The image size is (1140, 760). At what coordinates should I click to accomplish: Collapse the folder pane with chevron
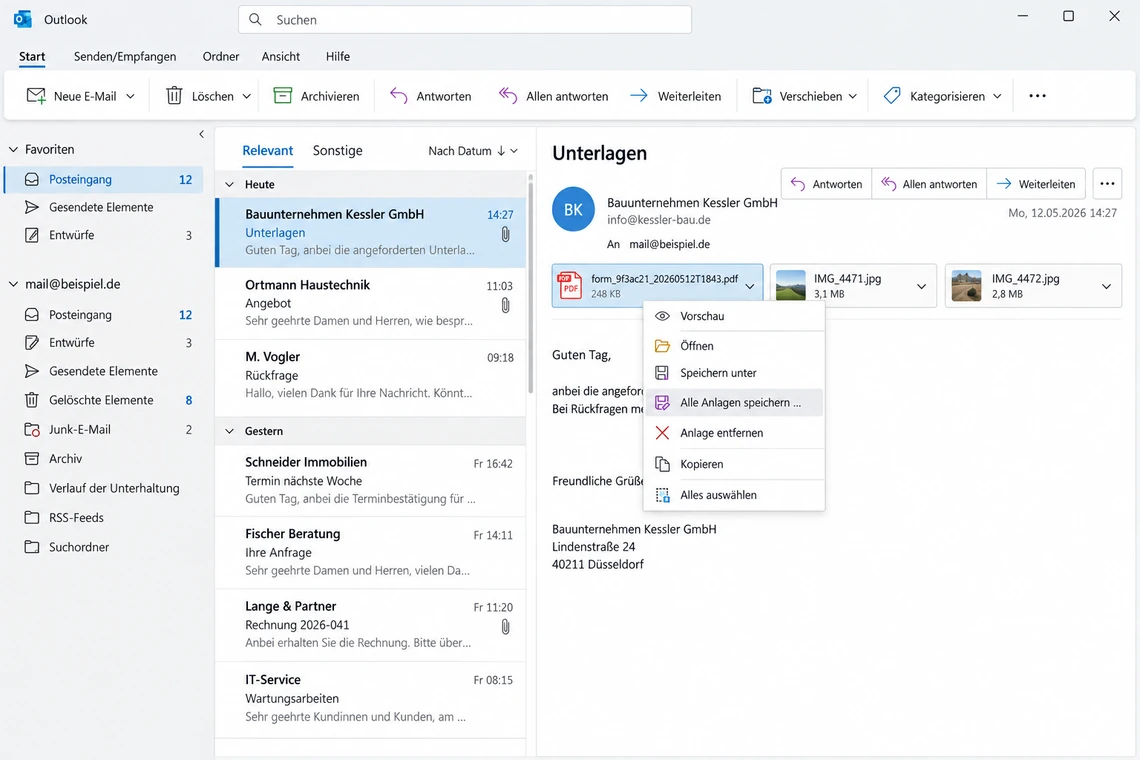[x=201, y=134]
